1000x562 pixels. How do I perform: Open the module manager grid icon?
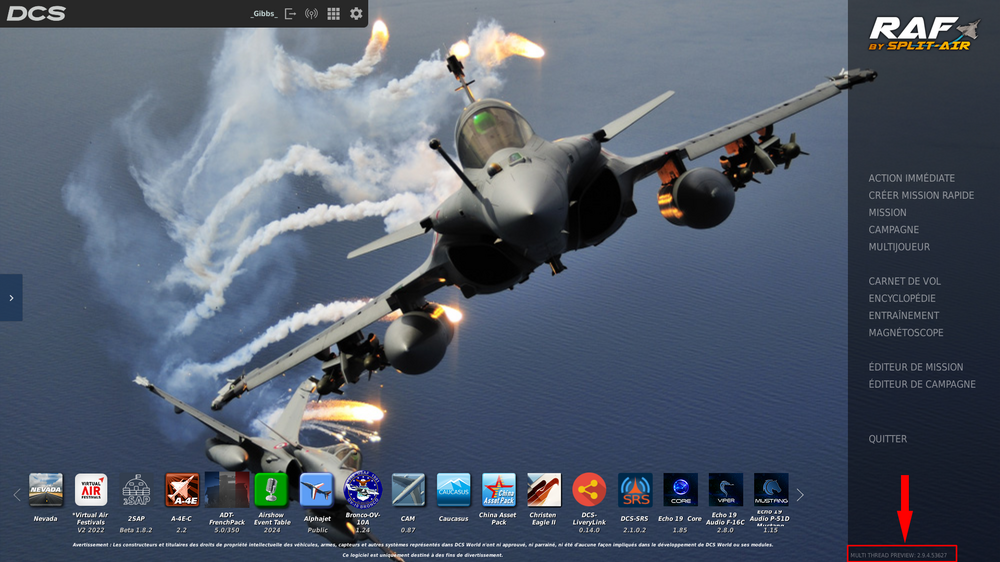coord(334,14)
